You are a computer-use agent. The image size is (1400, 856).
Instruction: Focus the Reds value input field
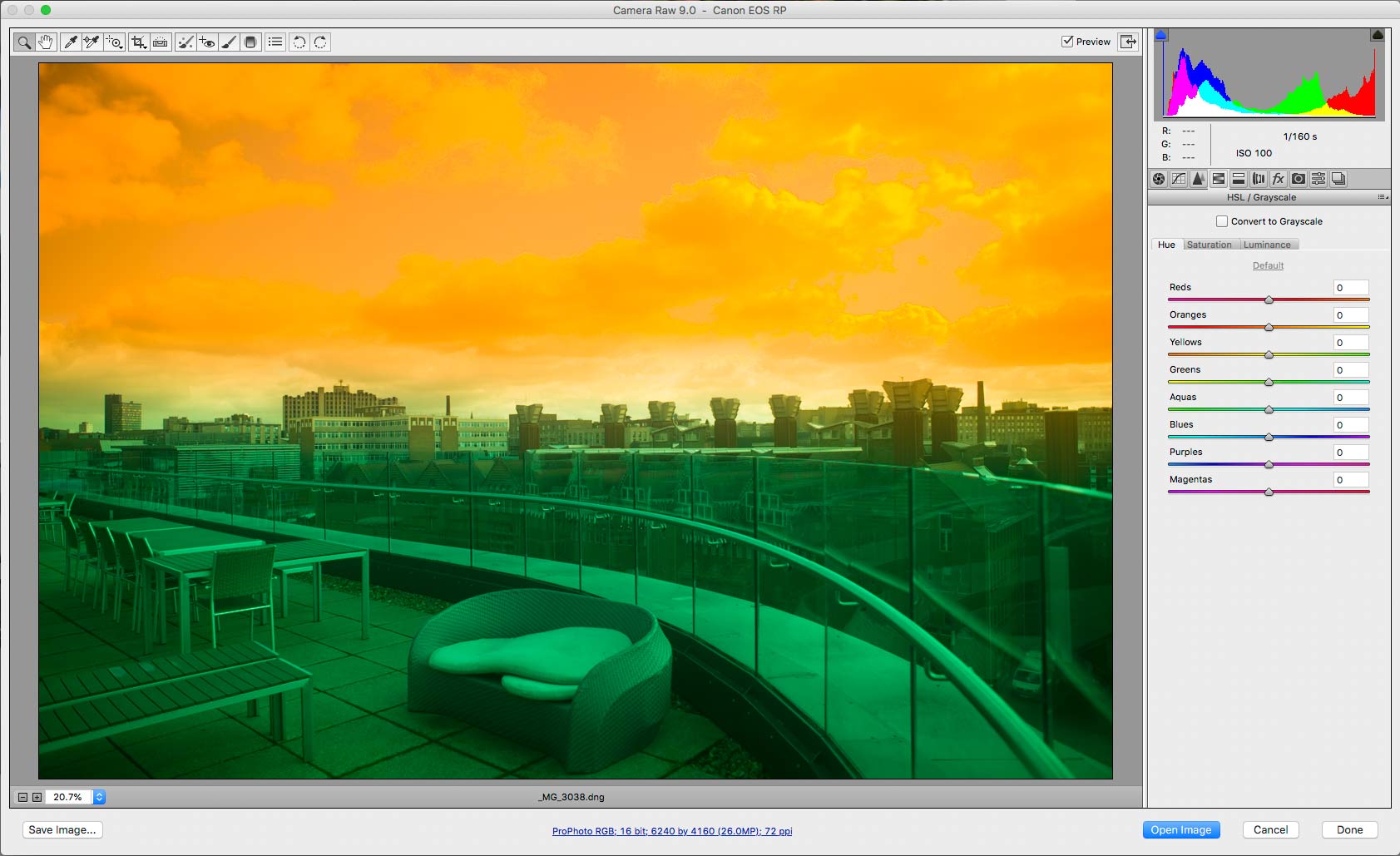[x=1351, y=288]
